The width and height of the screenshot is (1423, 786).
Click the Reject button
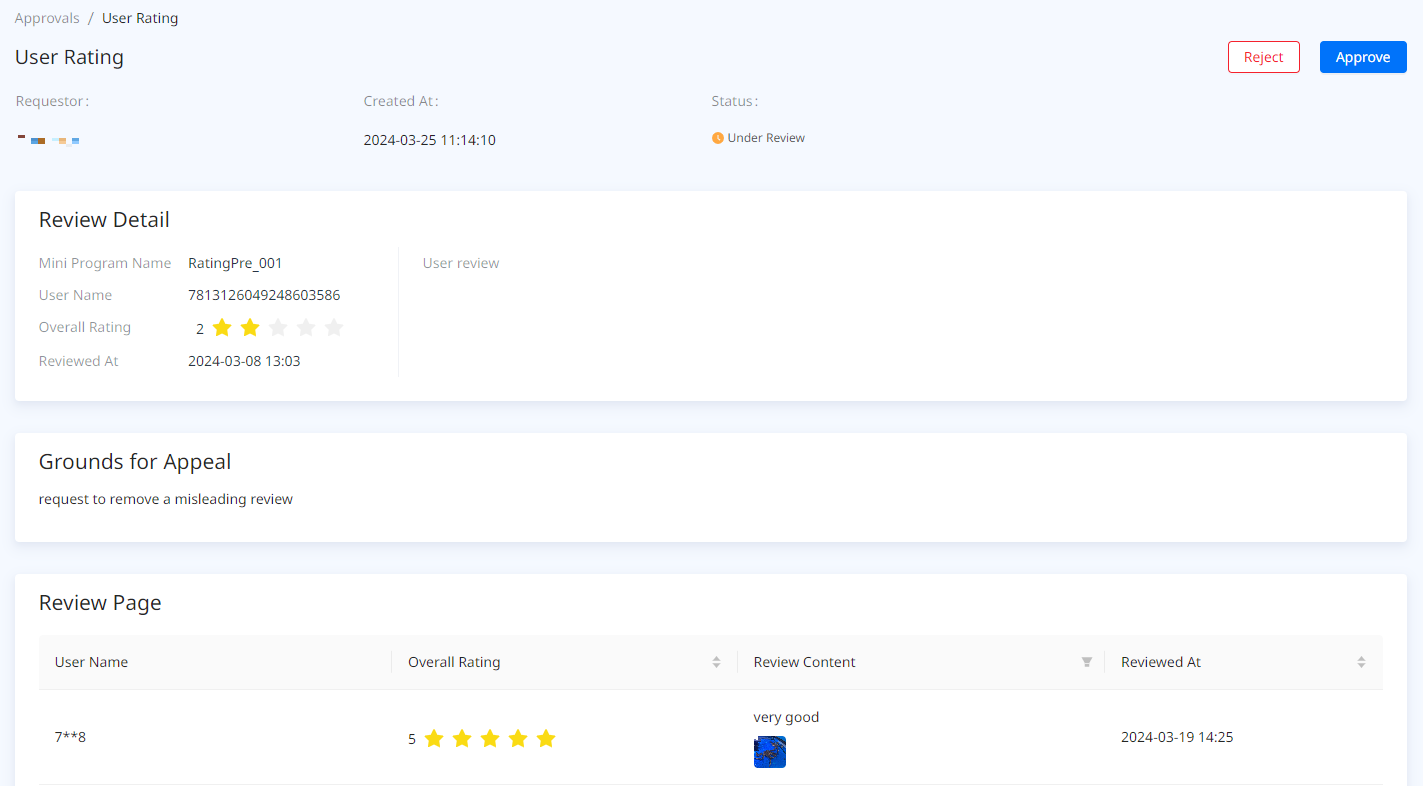1263,57
